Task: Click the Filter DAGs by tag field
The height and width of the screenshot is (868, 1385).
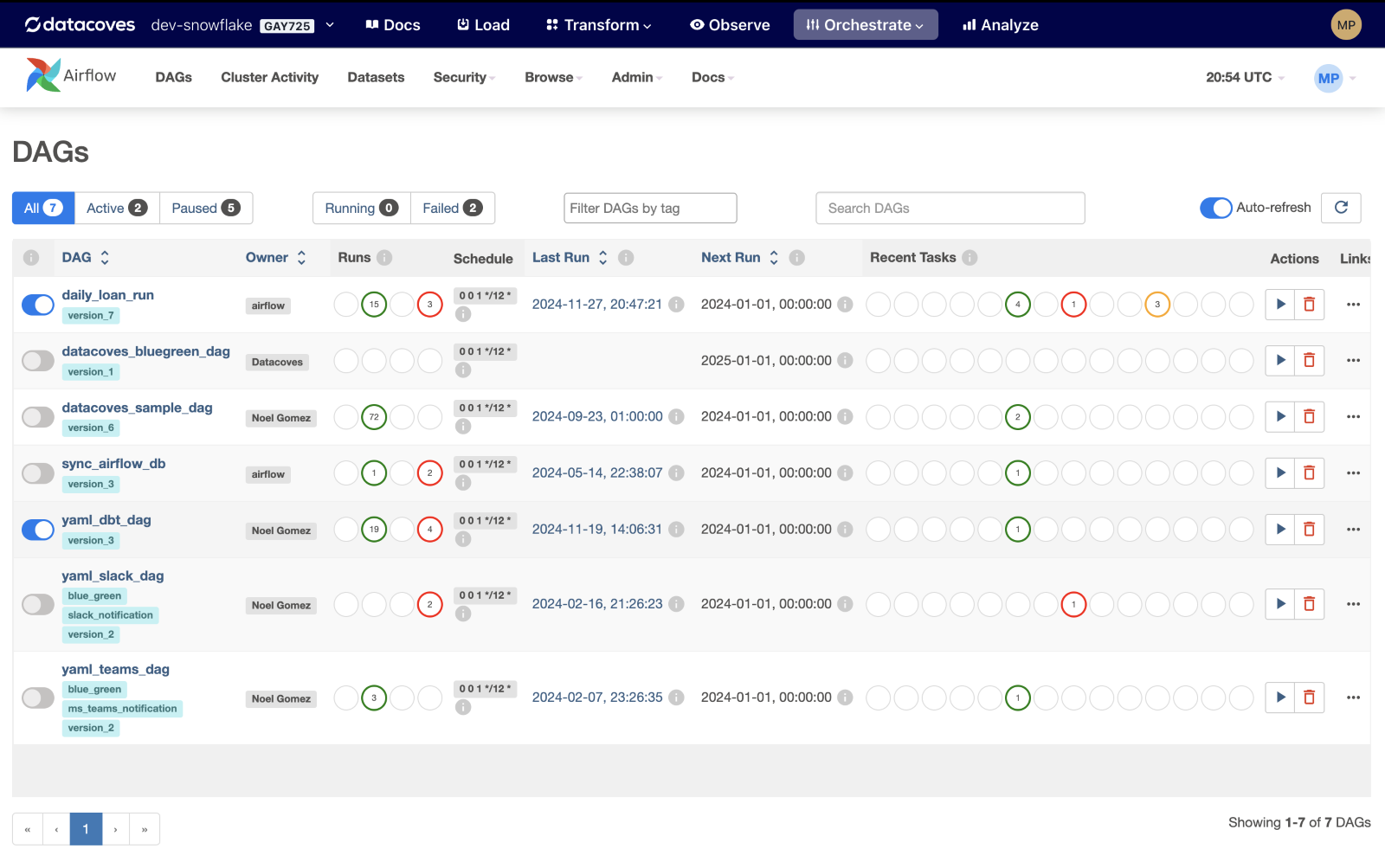Action: pos(650,208)
